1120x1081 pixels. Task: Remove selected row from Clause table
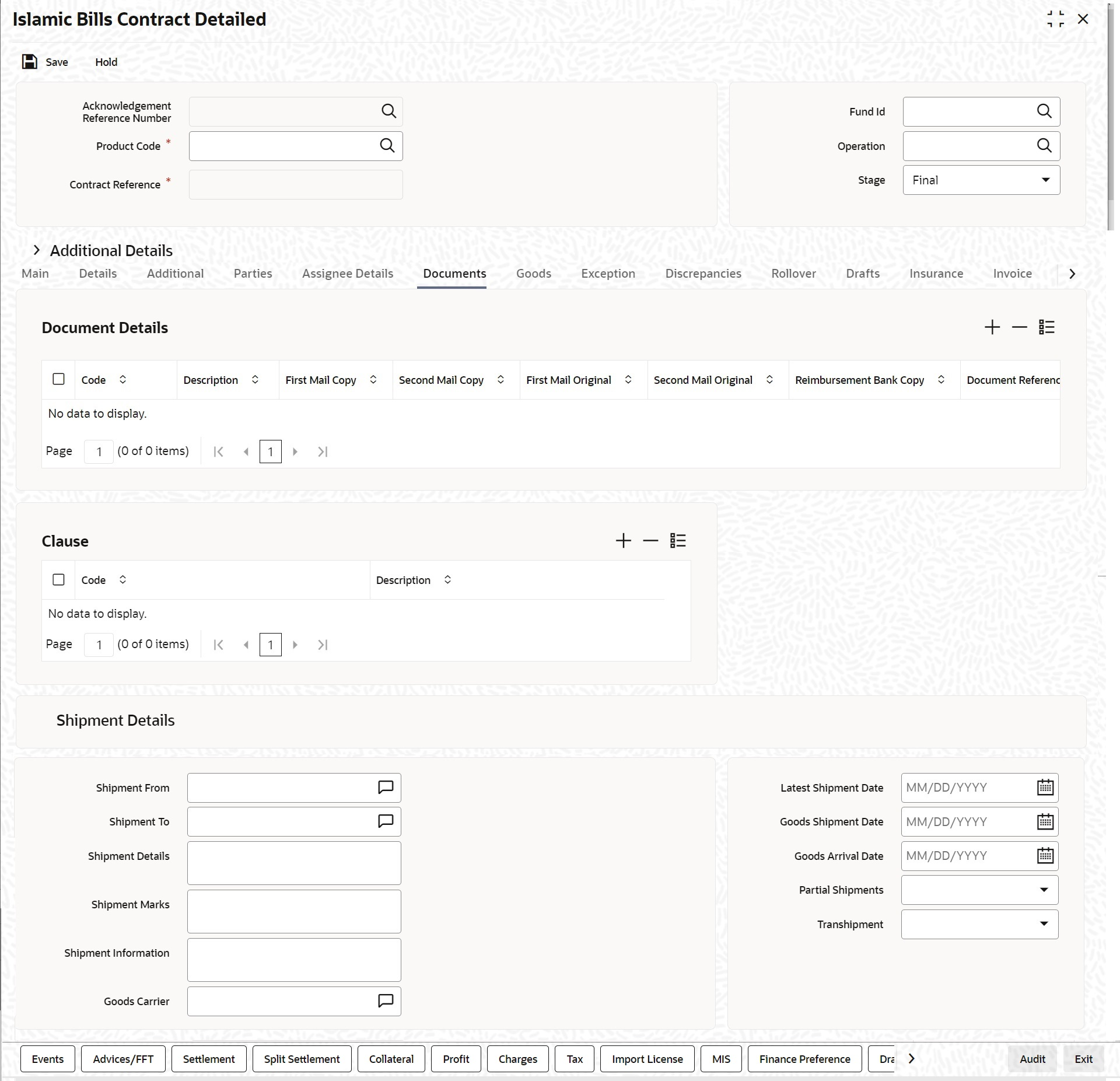650,541
